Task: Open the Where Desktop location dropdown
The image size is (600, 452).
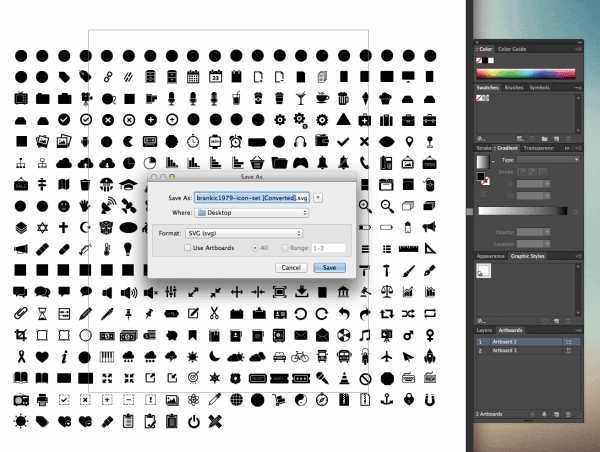Action: [x=251, y=212]
